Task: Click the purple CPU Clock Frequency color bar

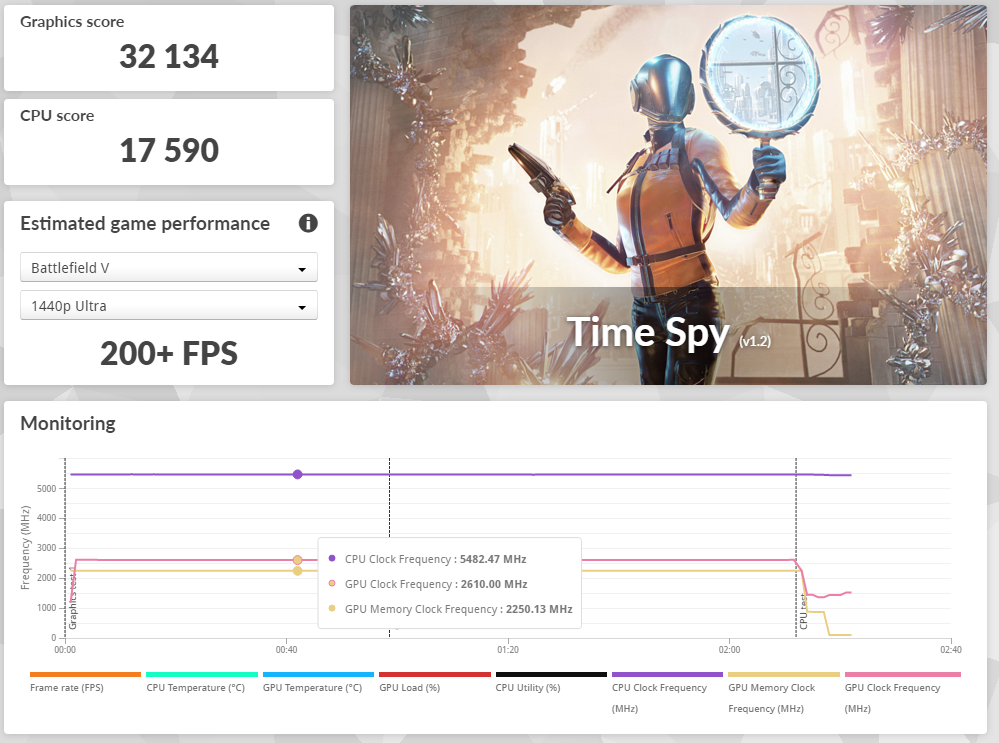Action: (x=667, y=674)
